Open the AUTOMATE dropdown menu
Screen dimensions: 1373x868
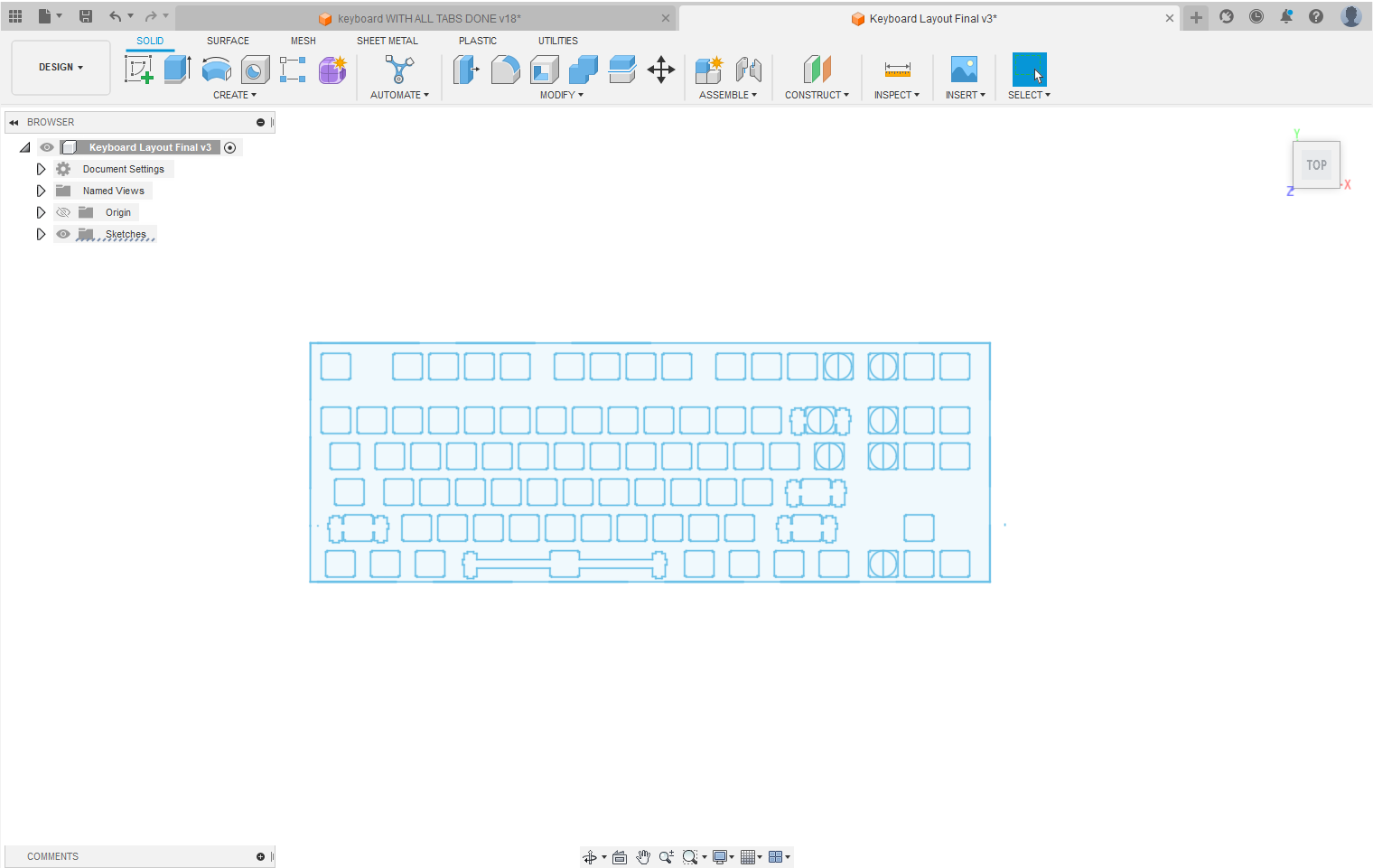tap(399, 95)
